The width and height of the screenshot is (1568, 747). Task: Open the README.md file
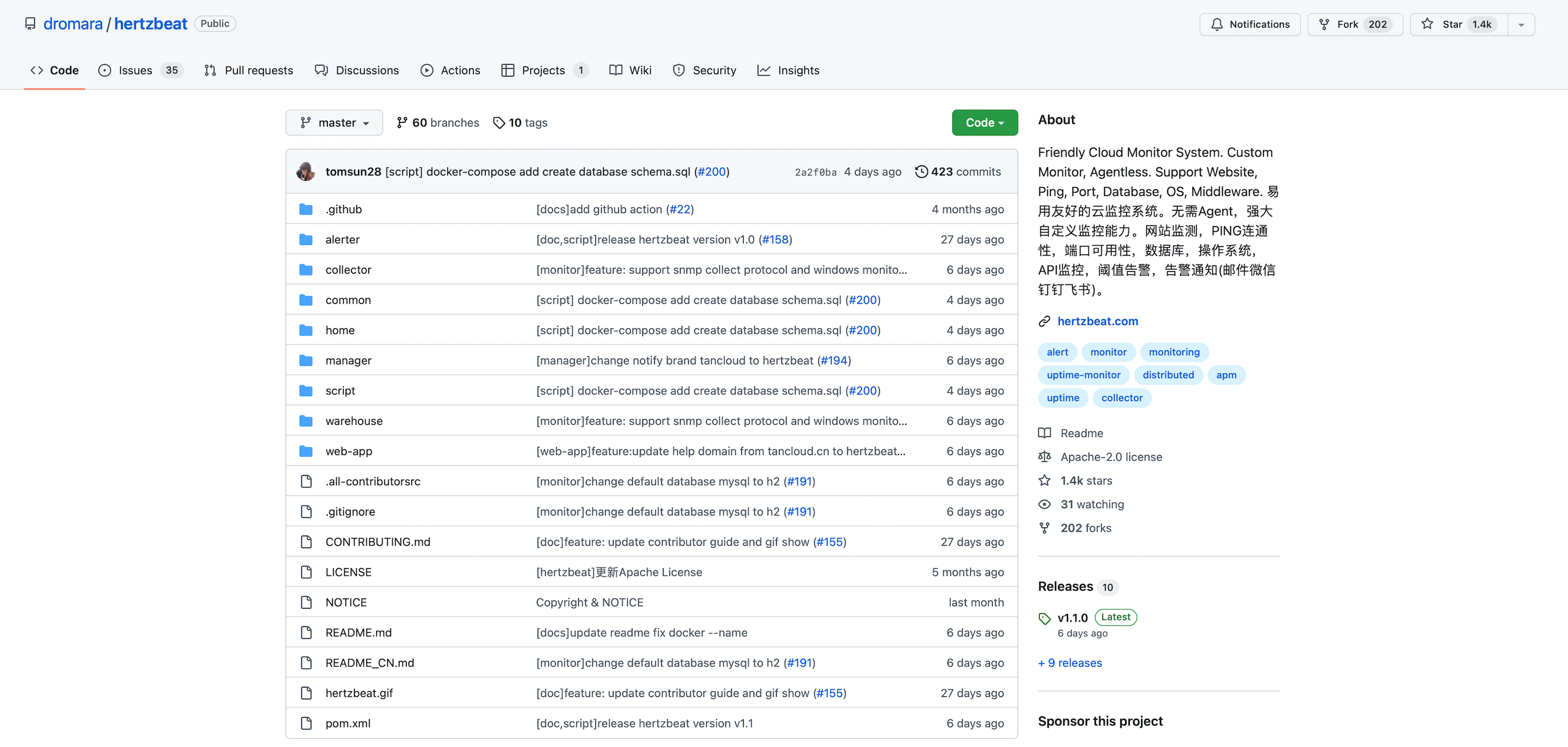(x=358, y=633)
